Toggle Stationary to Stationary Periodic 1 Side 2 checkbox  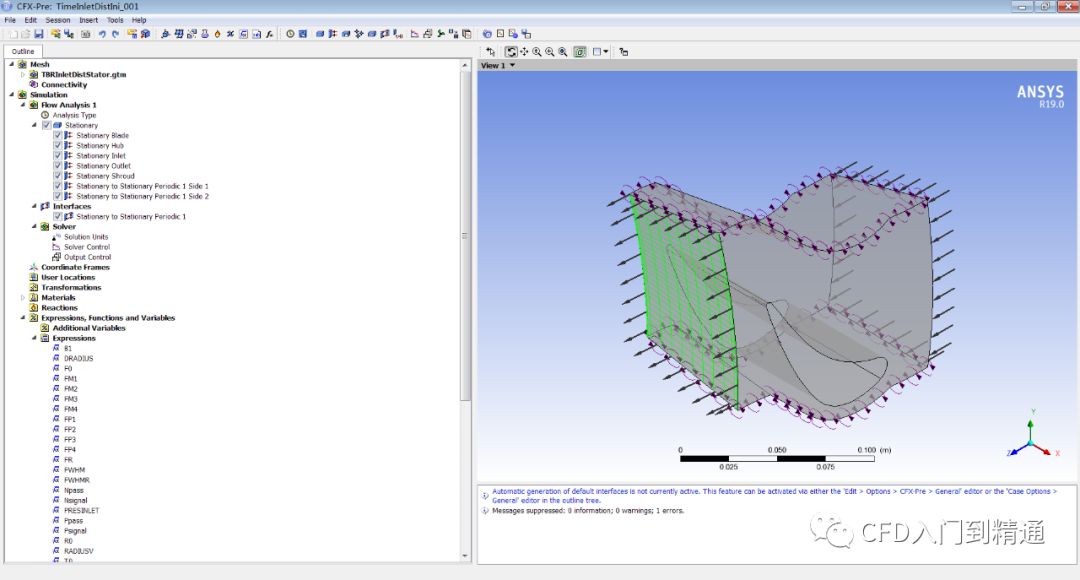tap(58, 196)
